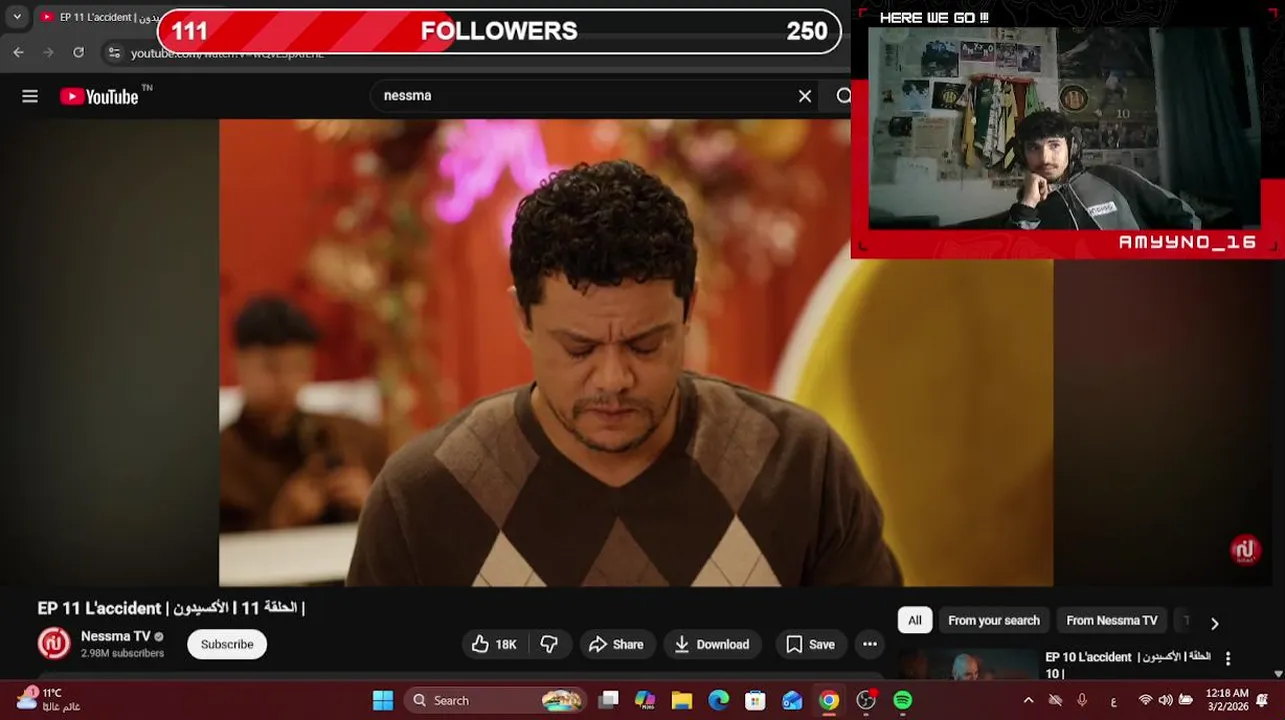Dislike this video

[x=550, y=644]
